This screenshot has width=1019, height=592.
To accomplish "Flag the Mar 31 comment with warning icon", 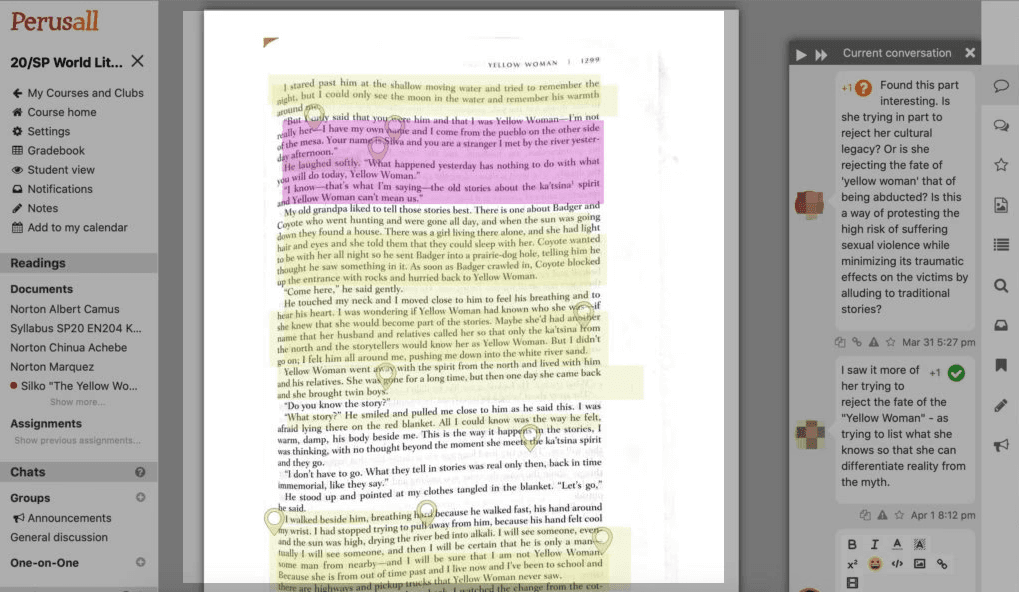I will [873, 342].
